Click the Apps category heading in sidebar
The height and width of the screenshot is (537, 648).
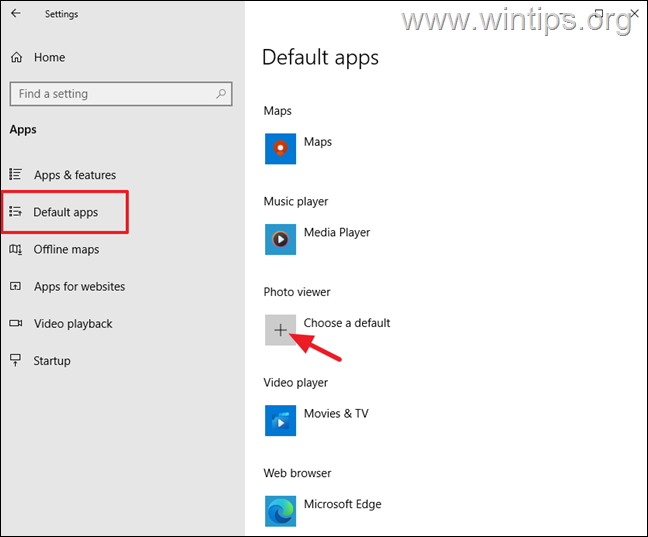(23, 130)
